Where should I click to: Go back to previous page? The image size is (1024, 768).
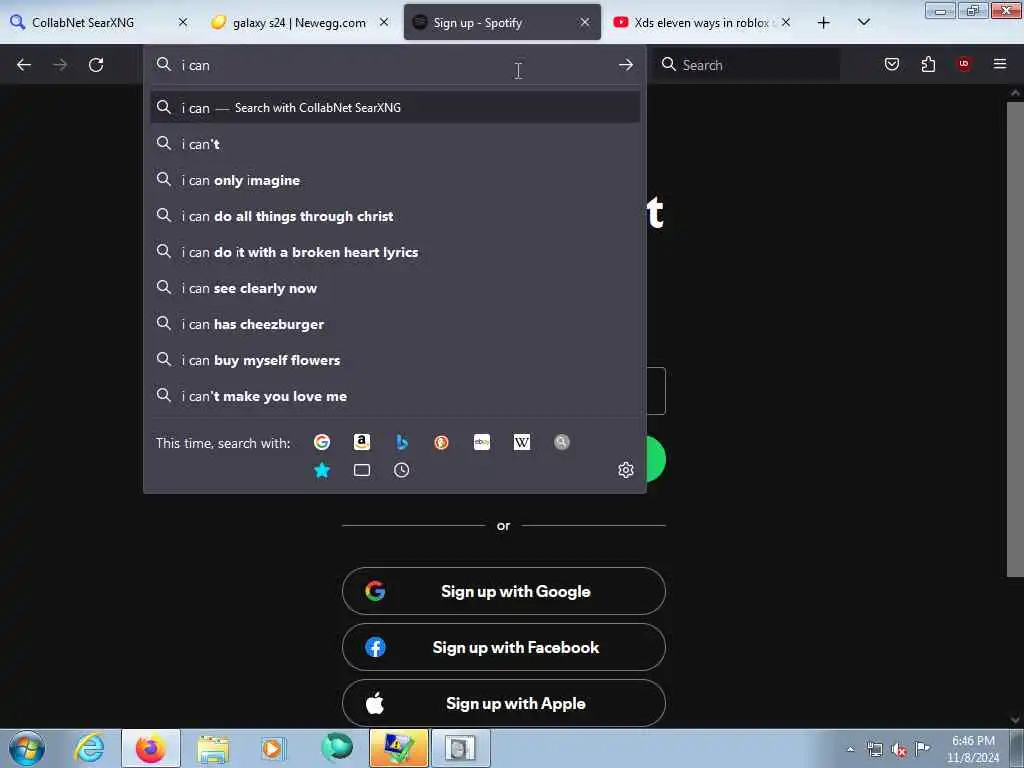coord(24,65)
